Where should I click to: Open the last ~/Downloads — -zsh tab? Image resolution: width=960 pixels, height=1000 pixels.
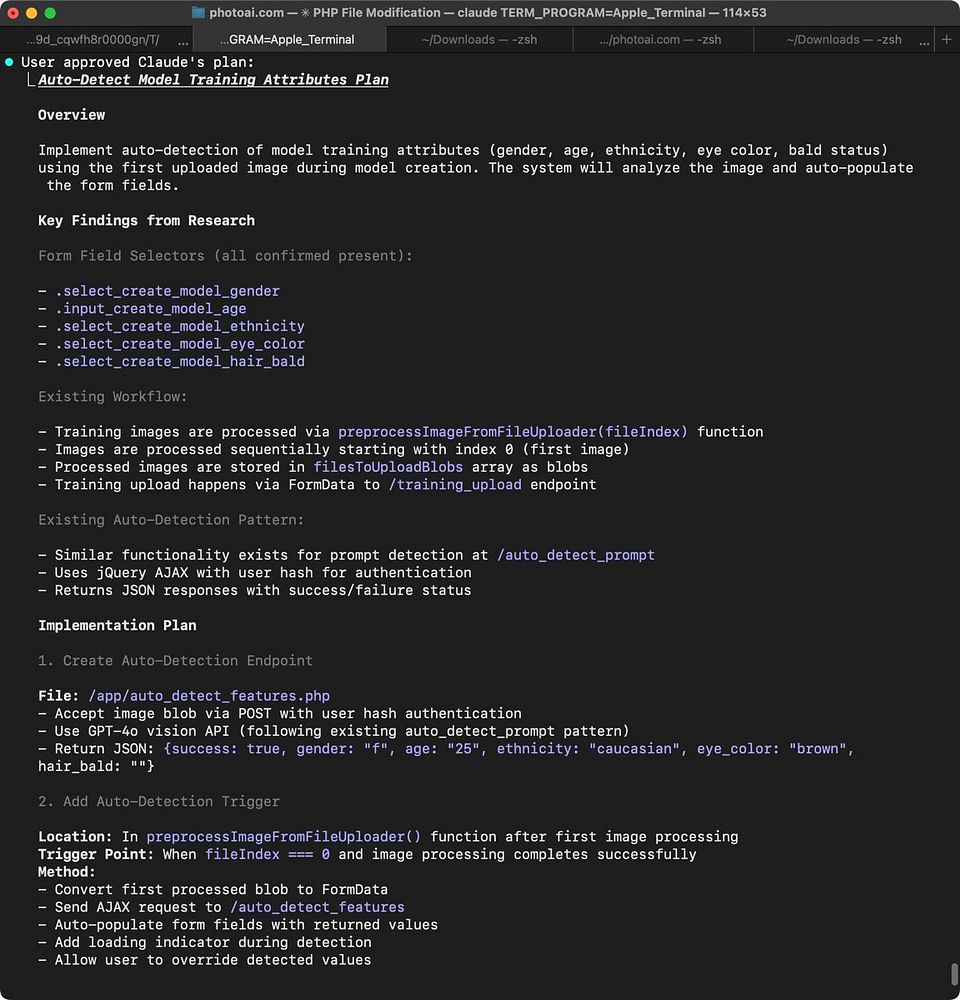coord(843,40)
